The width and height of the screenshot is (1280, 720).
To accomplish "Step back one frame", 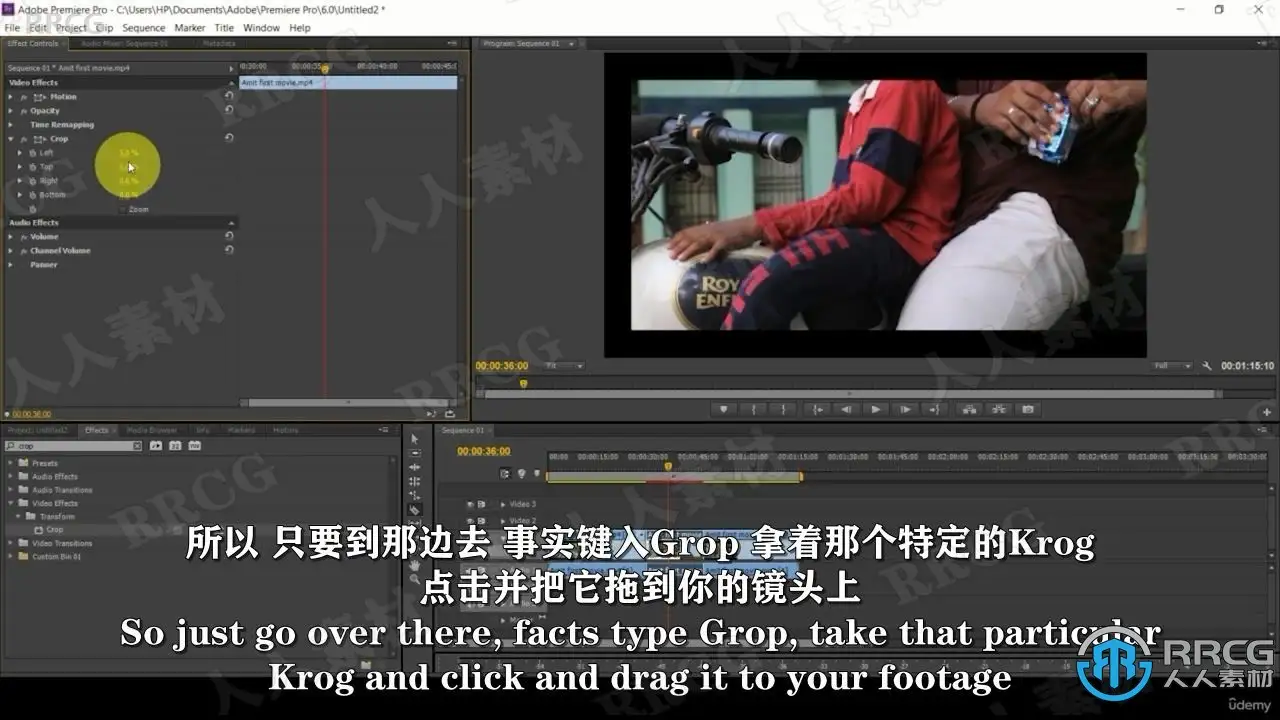I will click(846, 409).
